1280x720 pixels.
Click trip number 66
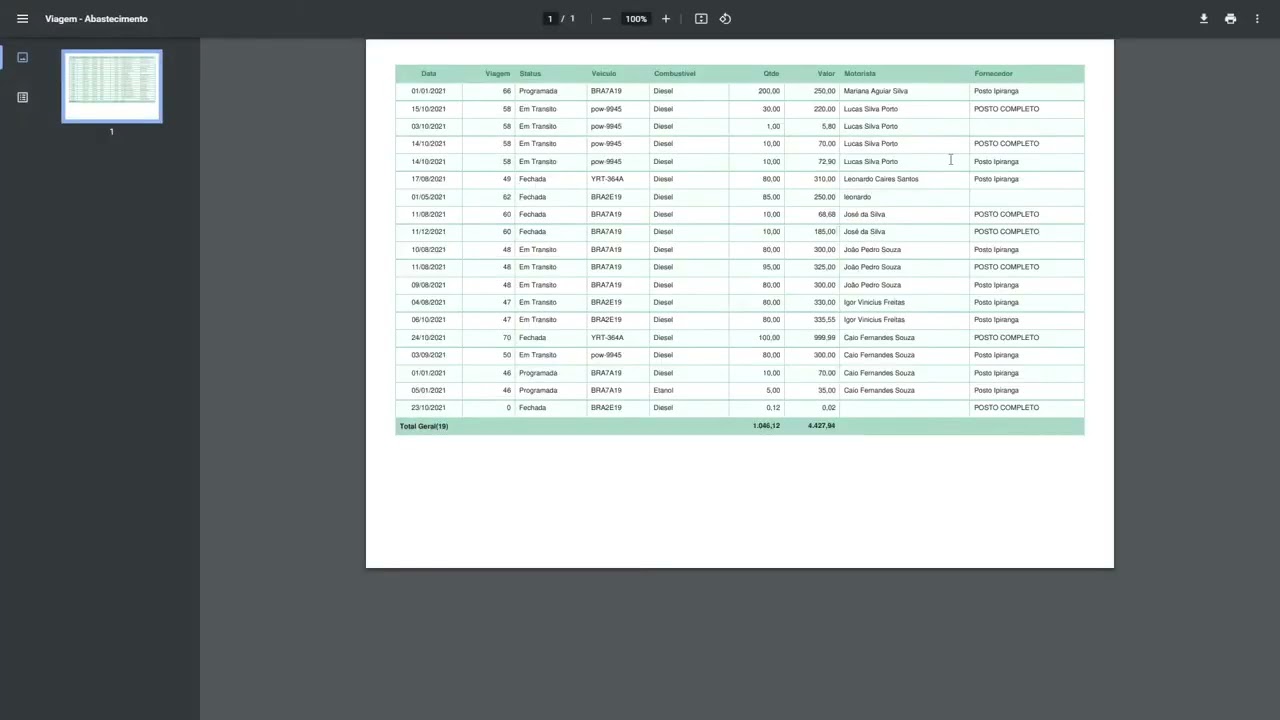(x=507, y=91)
